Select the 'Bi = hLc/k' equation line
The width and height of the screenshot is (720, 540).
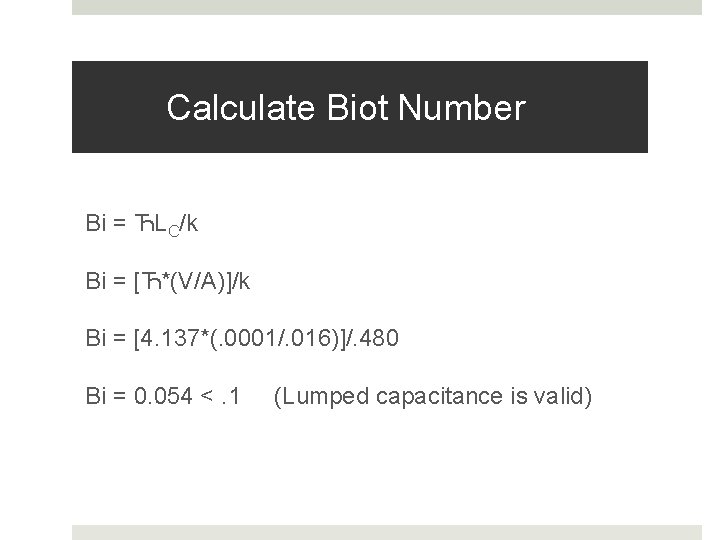[x=142, y=223]
